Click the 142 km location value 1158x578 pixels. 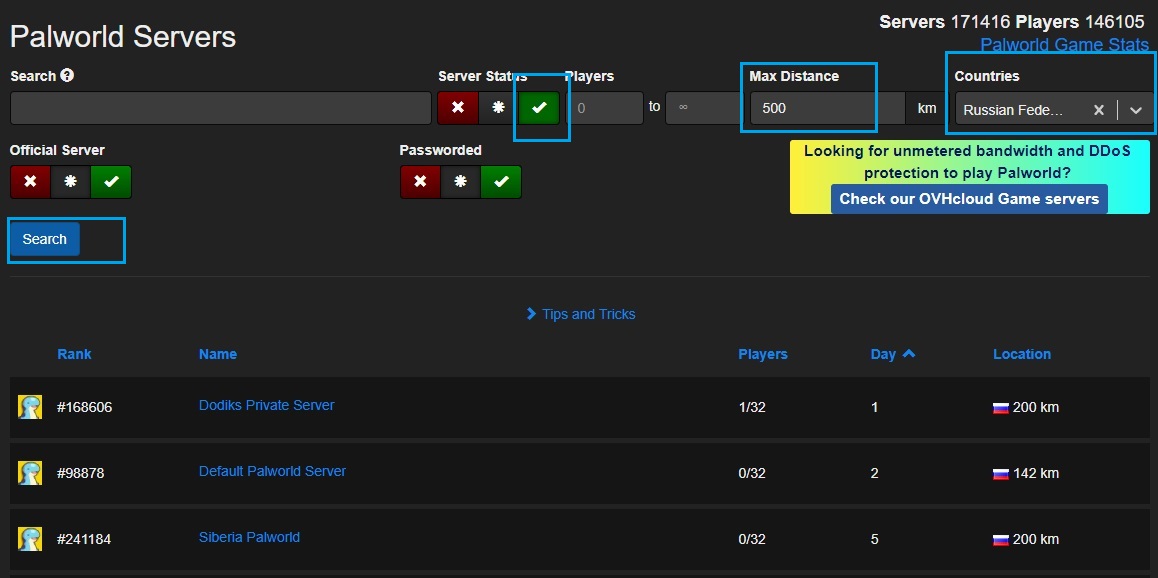1036,473
